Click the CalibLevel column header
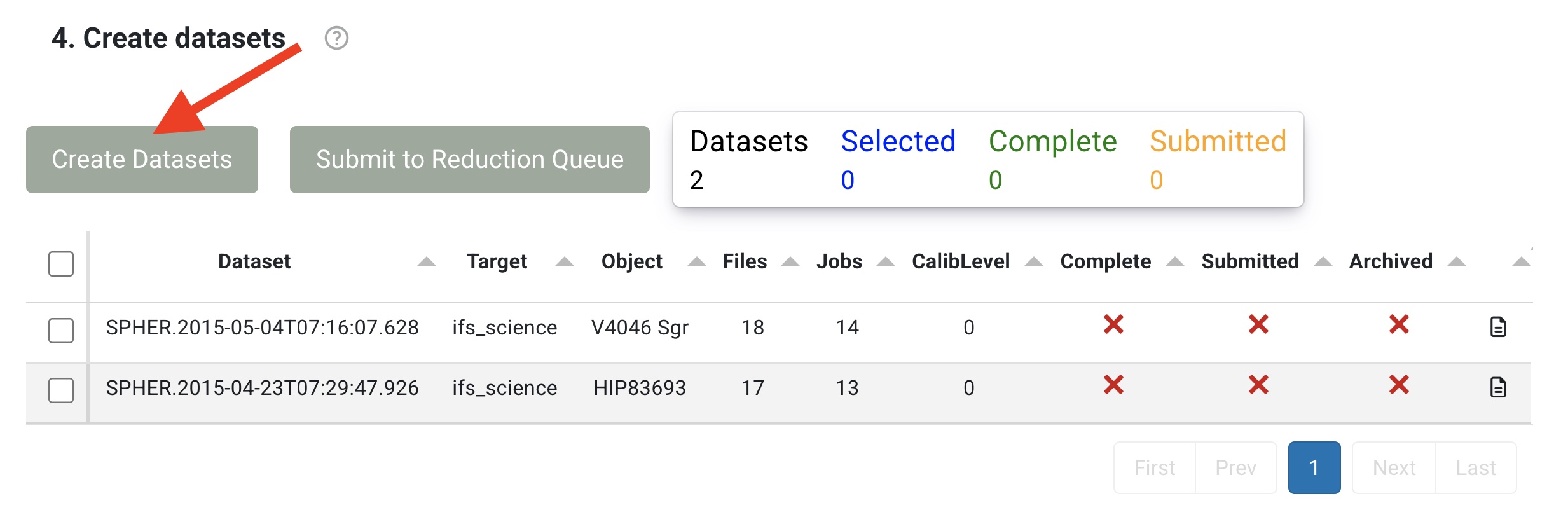The width and height of the screenshot is (1568, 524). pyautogui.click(x=961, y=261)
